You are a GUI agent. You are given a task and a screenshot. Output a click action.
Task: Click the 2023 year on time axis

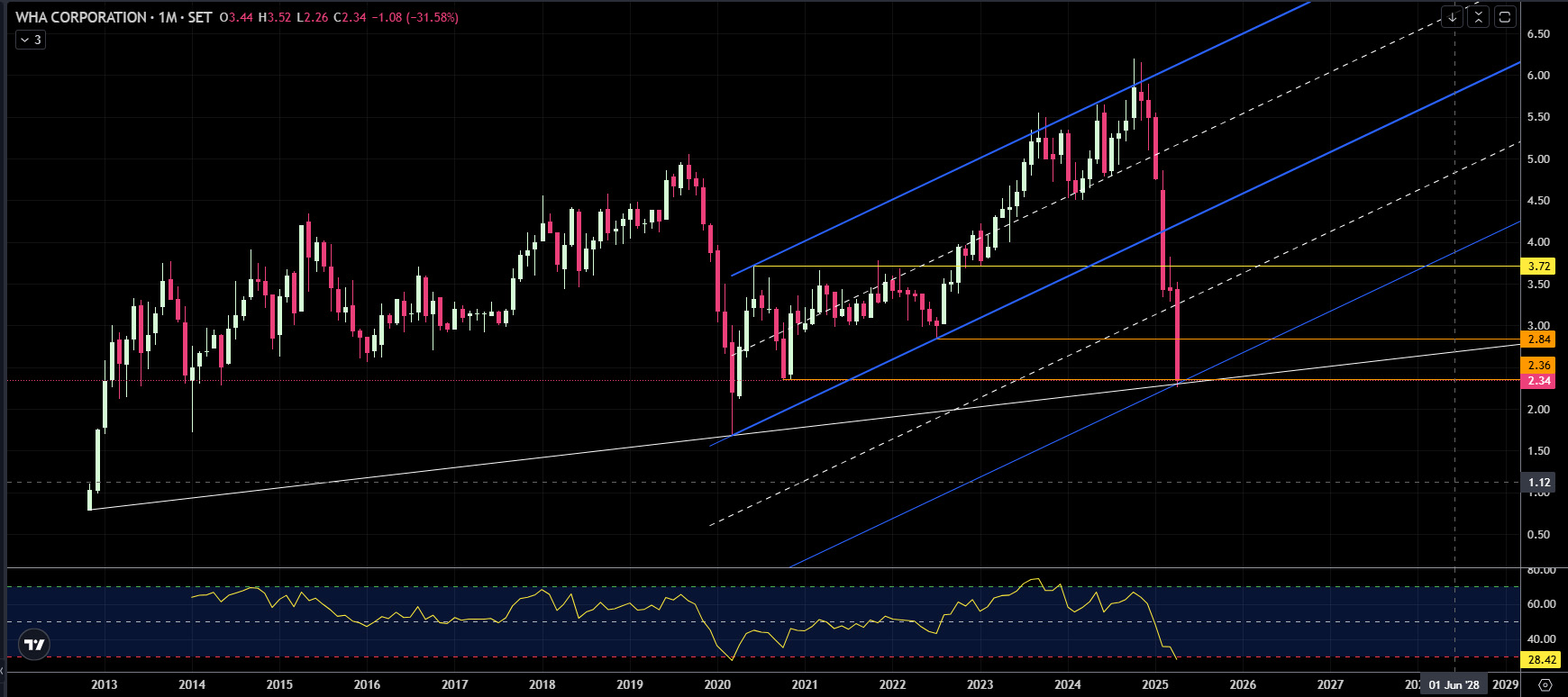tap(980, 684)
